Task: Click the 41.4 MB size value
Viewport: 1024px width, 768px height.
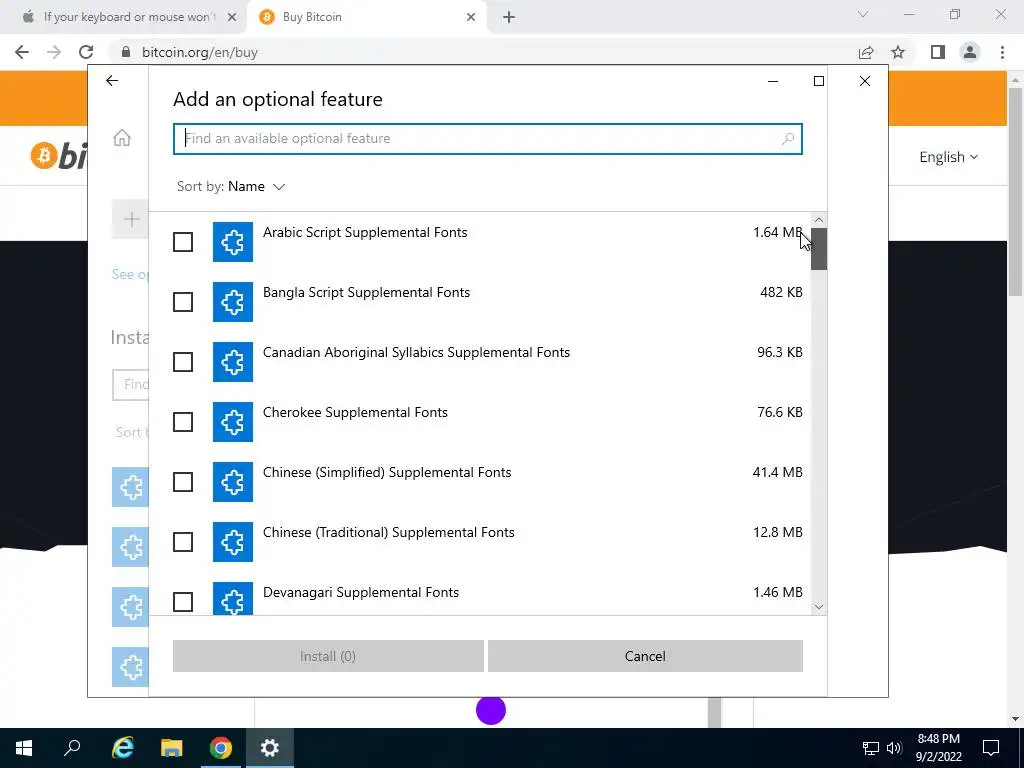Action: pyautogui.click(x=777, y=472)
